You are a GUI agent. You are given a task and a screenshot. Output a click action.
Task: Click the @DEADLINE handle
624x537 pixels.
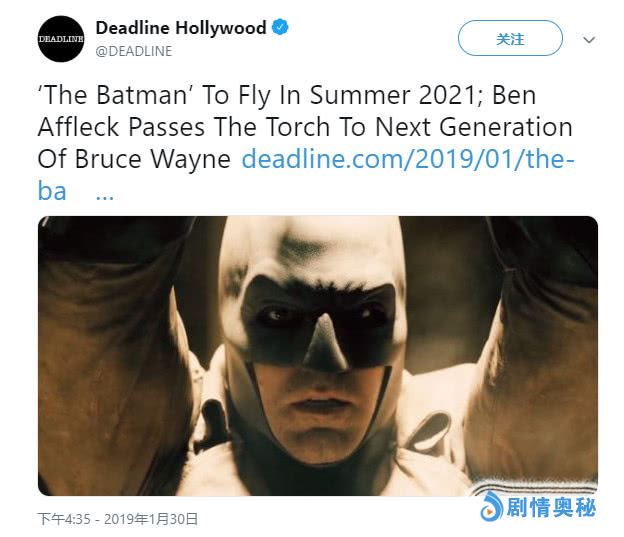pos(134,51)
